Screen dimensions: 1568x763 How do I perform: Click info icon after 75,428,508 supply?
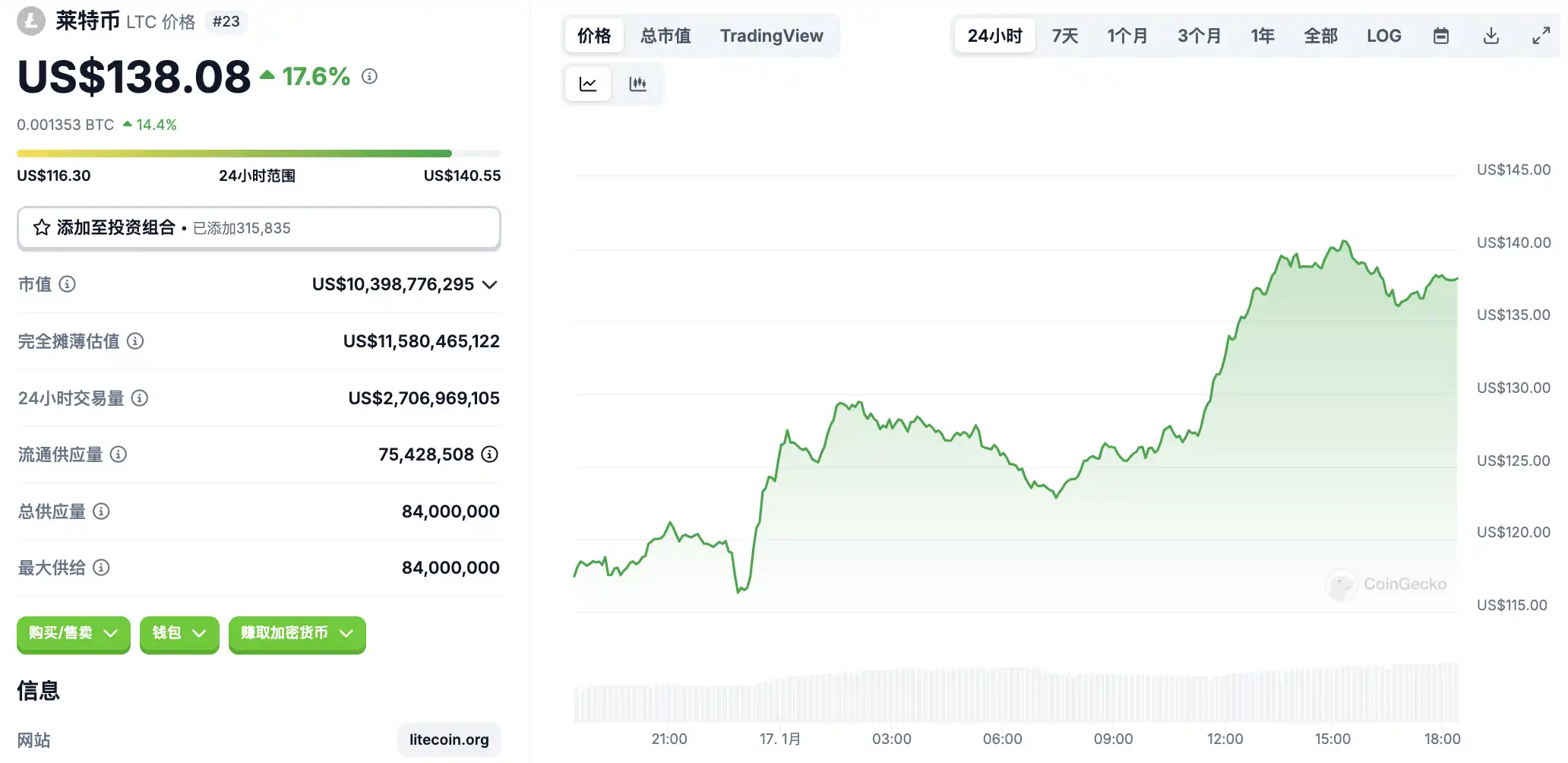pyautogui.click(x=490, y=454)
